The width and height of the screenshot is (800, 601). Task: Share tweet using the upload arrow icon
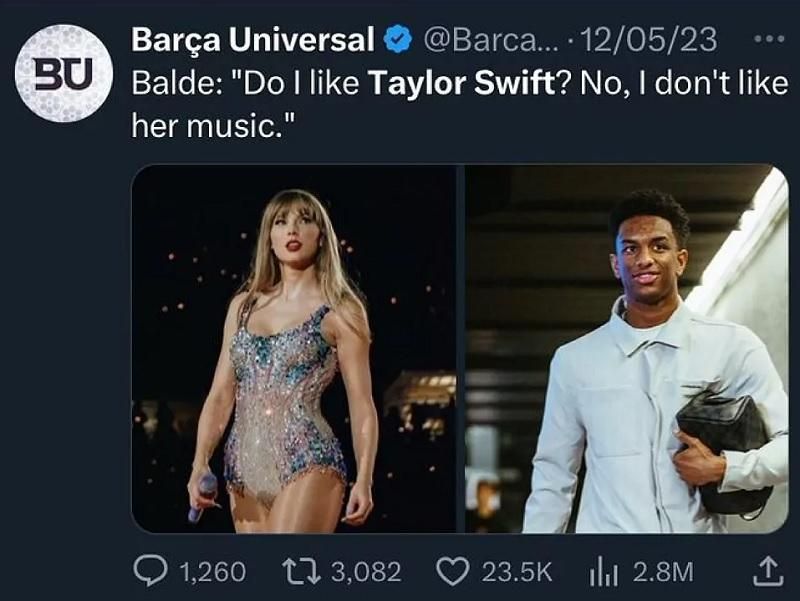[x=768, y=571]
